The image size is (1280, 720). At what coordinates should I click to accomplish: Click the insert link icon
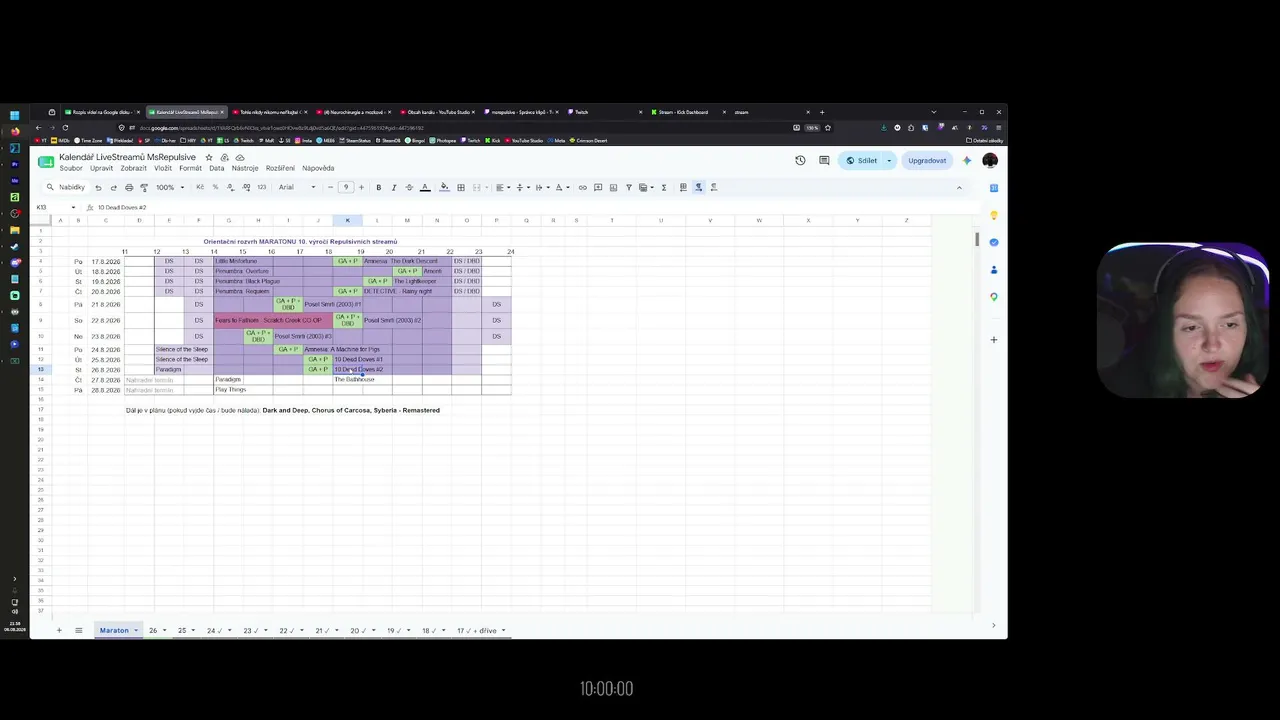point(582,187)
